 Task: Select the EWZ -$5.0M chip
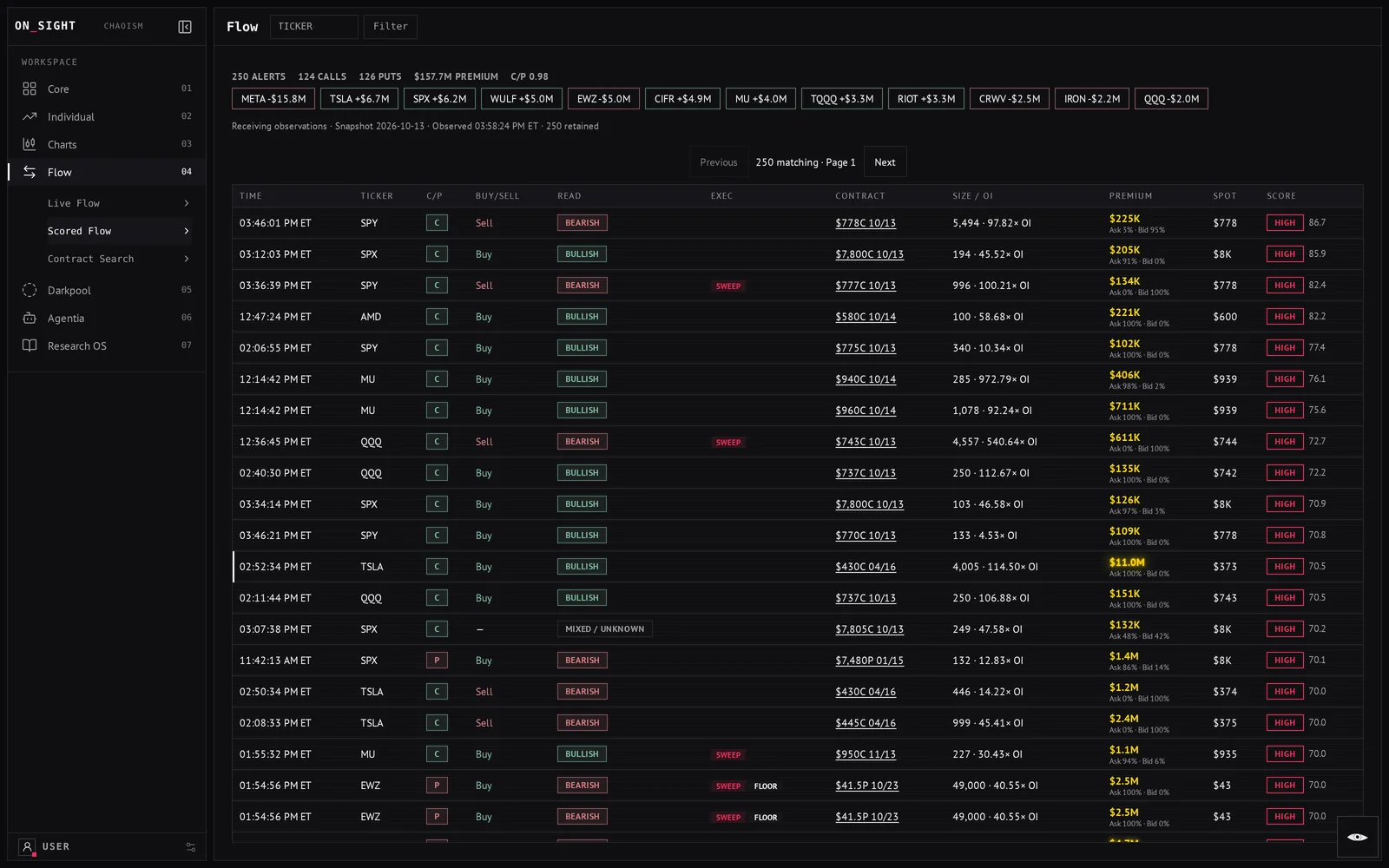[x=604, y=99]
